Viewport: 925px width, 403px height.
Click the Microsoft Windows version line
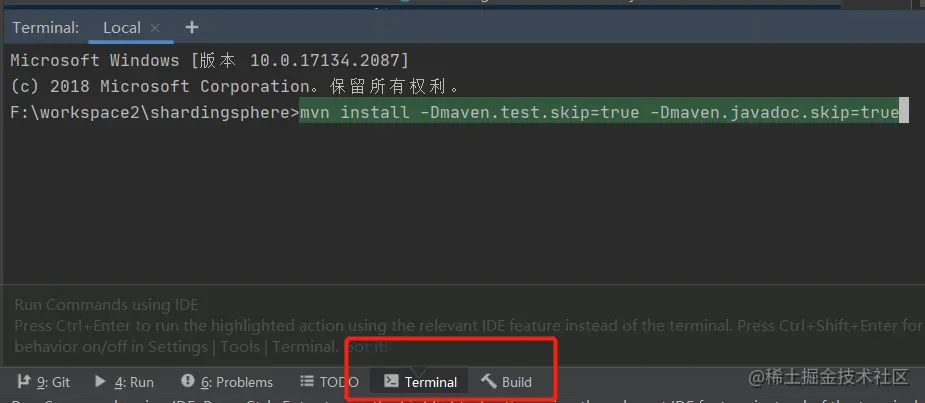tap(209, 60)
